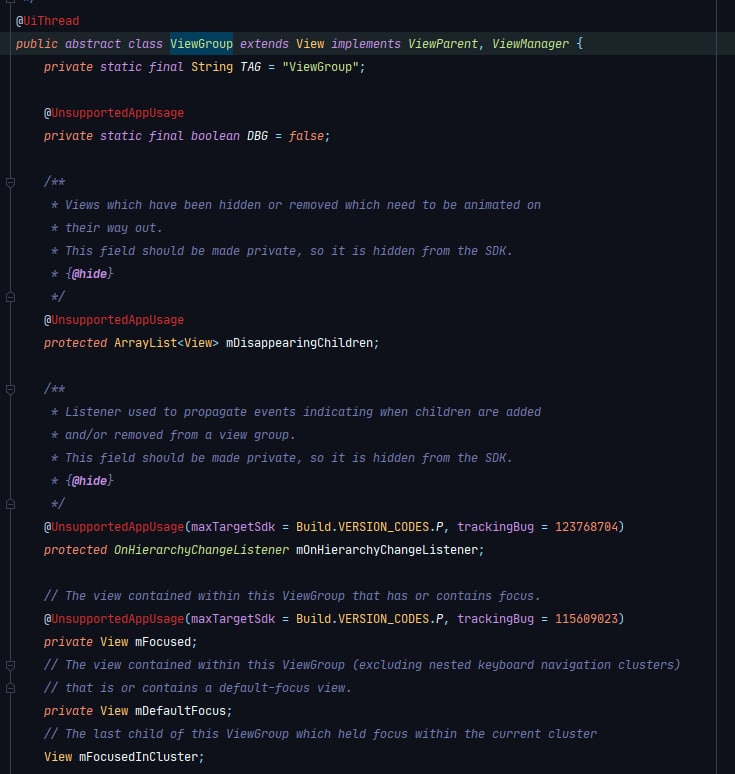The height and width of the screenshot is (774, 735).
Task: Click the mFocusedInCluster field name
Action: [138, 757]
